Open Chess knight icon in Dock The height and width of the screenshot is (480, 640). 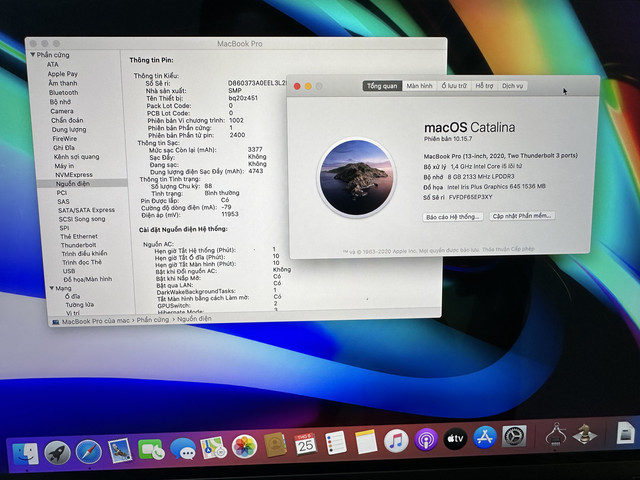point(584,434)
